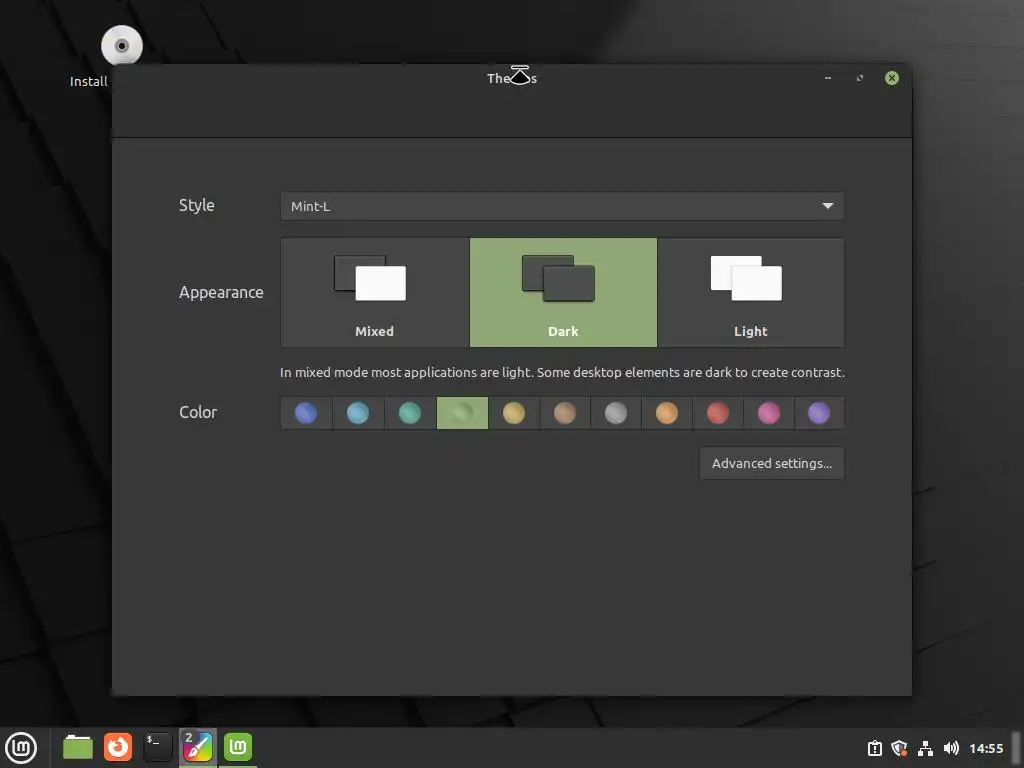
Task: Choose the sky blue color swatch
Action: 358,413
